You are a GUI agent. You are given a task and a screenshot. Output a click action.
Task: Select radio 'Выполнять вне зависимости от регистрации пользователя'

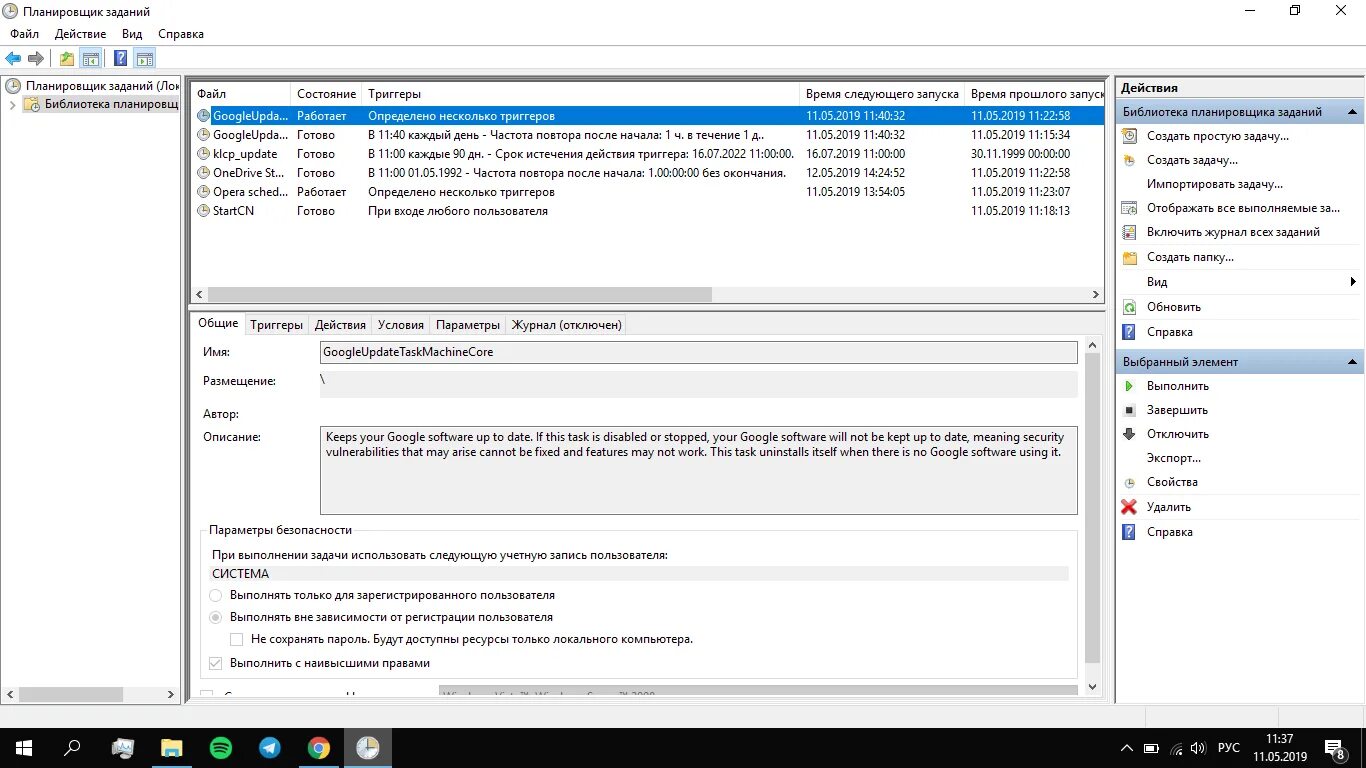216,617
